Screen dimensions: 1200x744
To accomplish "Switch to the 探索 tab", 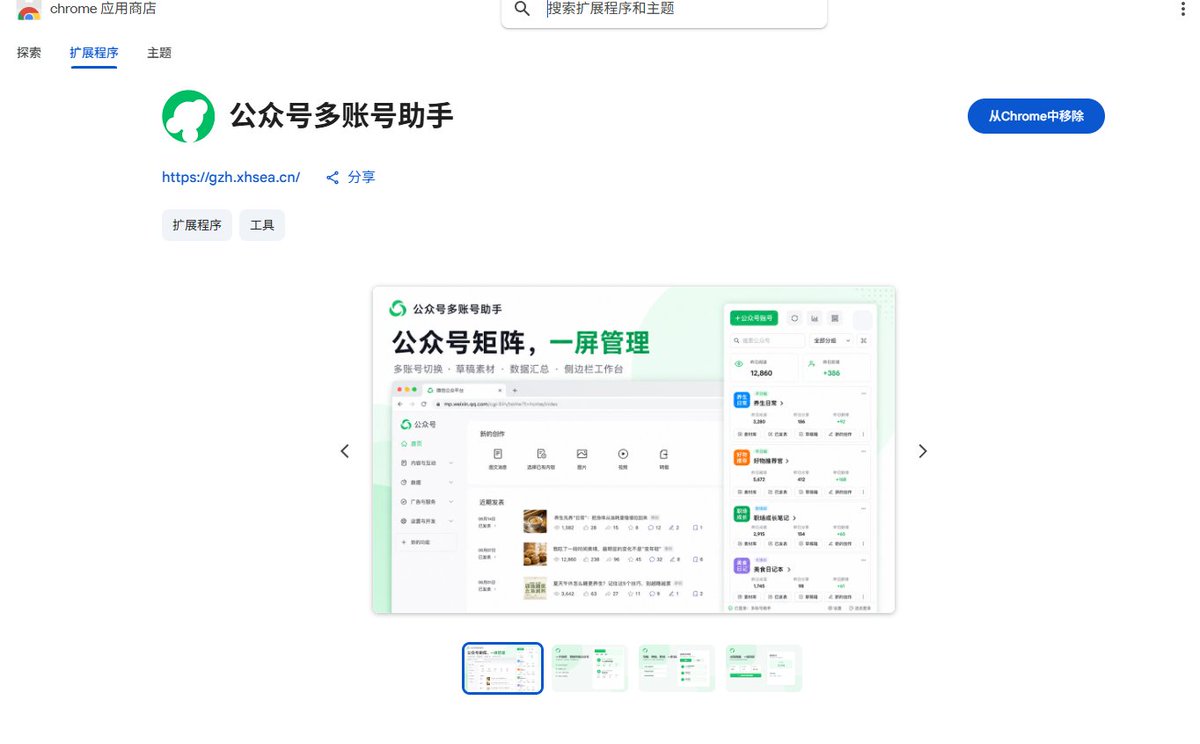I will coord(29,53).
